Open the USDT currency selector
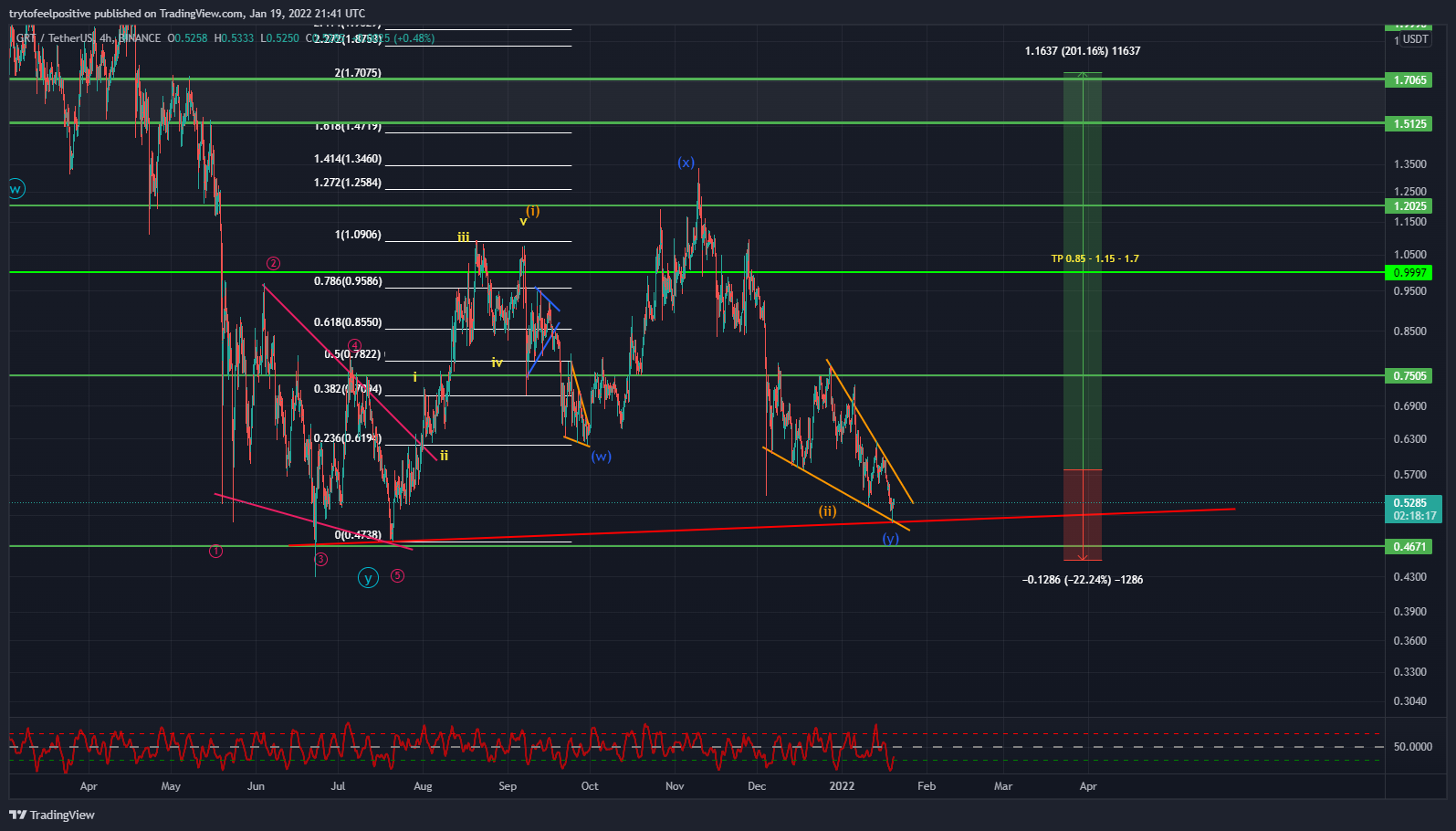Viewport: 1456px width, 831px height. 1416,39
